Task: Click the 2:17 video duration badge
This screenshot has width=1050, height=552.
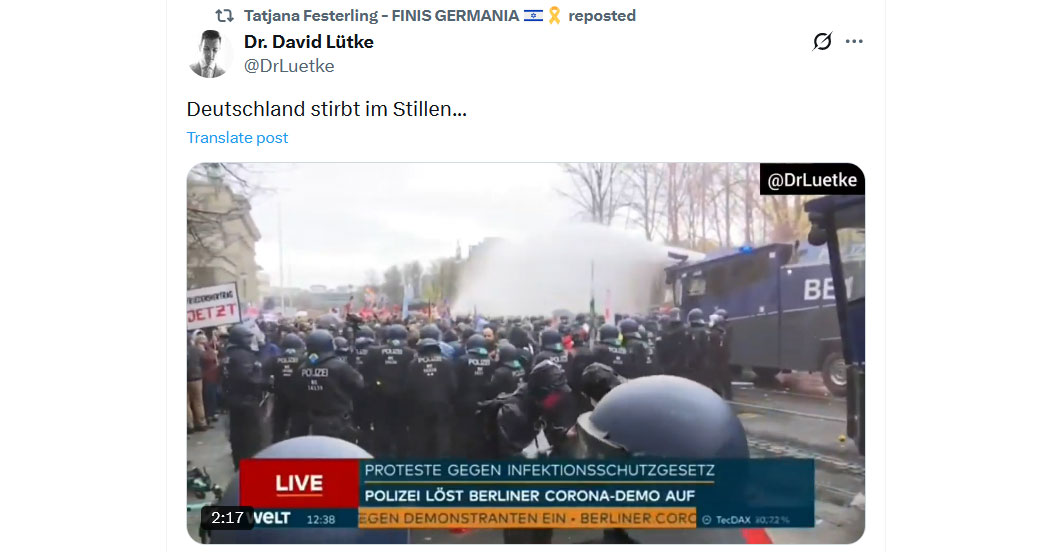Action: click(x=227, y=517)
